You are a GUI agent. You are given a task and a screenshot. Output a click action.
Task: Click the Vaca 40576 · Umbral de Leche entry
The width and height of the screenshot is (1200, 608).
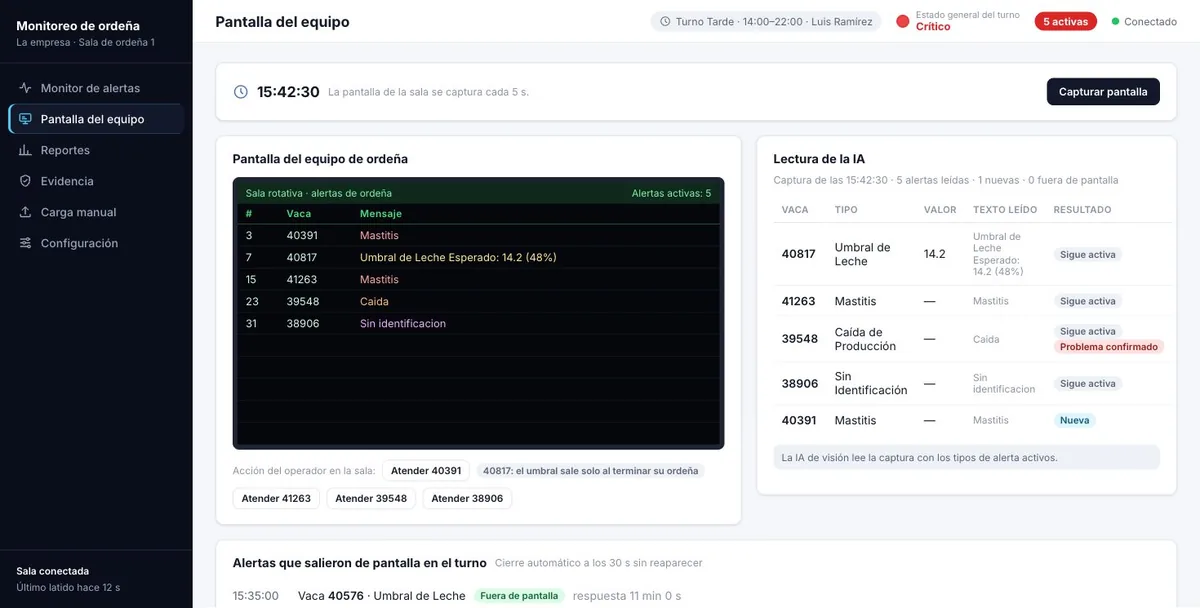[381, 596]
